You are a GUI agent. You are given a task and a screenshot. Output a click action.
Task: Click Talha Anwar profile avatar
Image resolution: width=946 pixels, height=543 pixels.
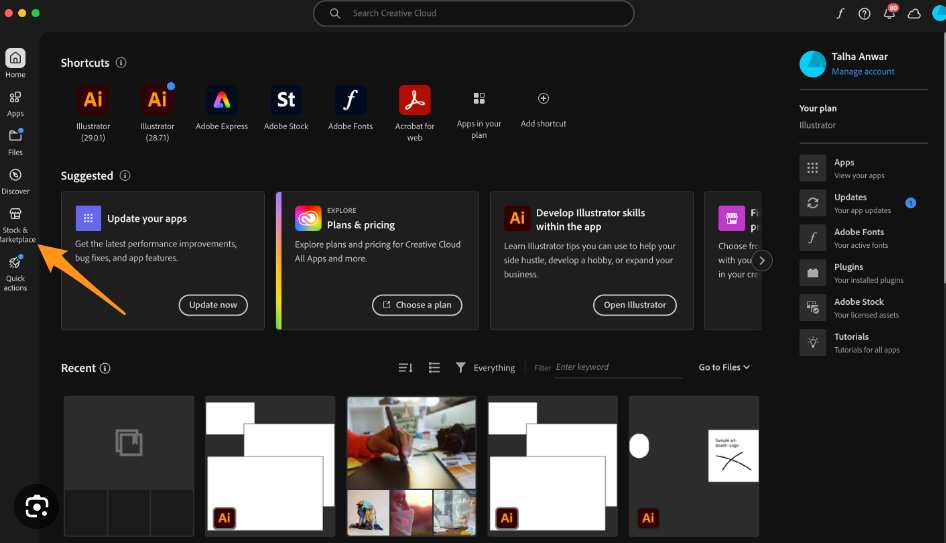pos(813,64)
